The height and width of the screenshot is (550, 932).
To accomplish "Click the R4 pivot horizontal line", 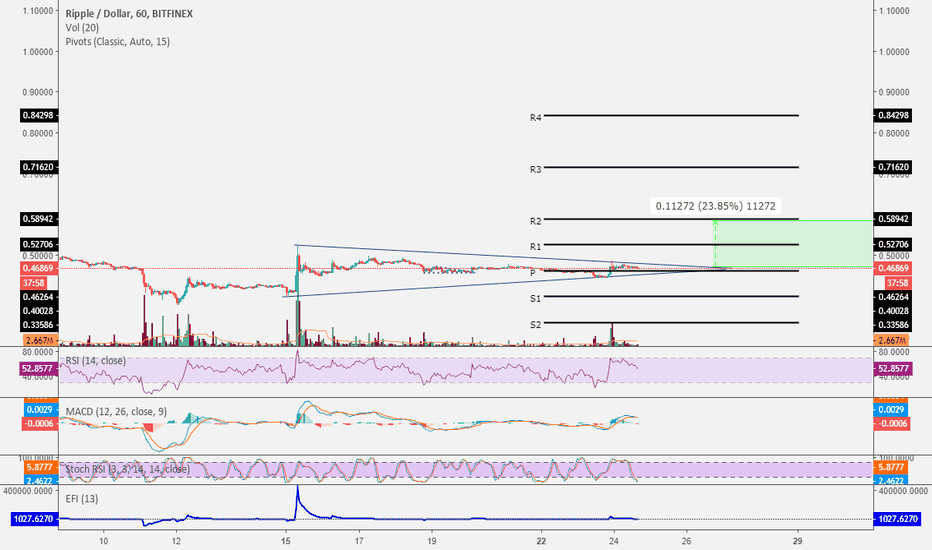I will tap(671, 115).
